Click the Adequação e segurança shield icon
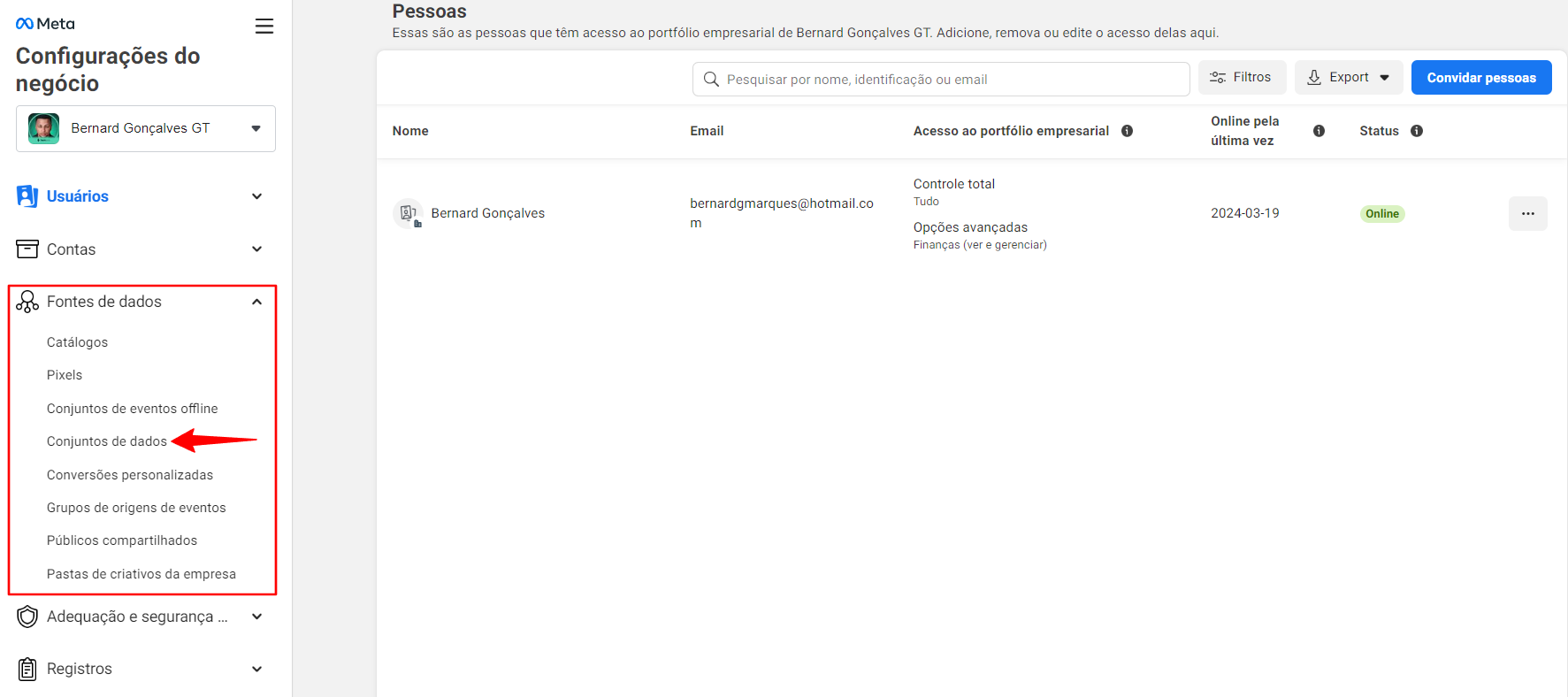 [x=27, y=617]
